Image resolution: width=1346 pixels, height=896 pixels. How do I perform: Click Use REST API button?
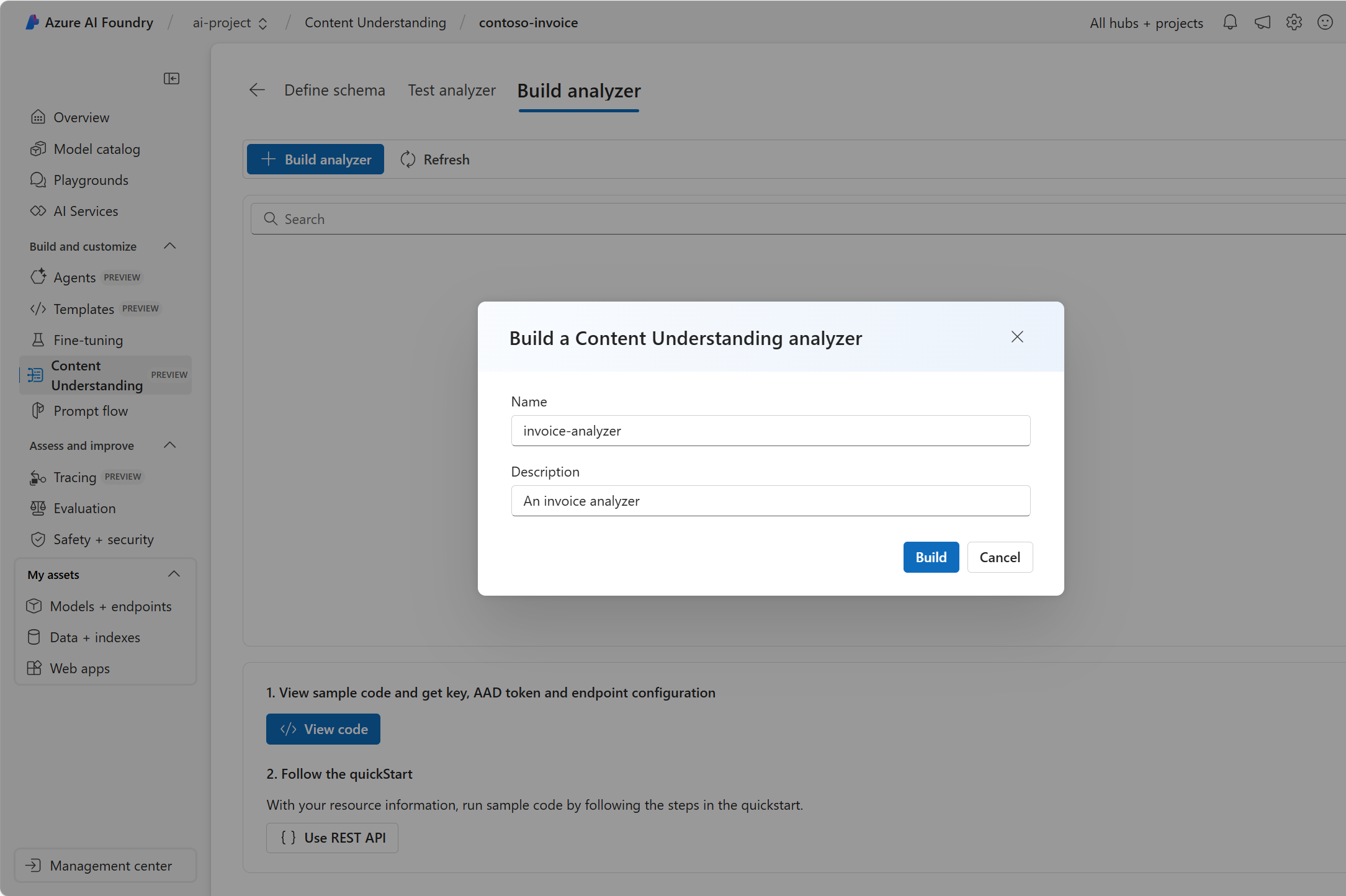[x=332, y=838]
